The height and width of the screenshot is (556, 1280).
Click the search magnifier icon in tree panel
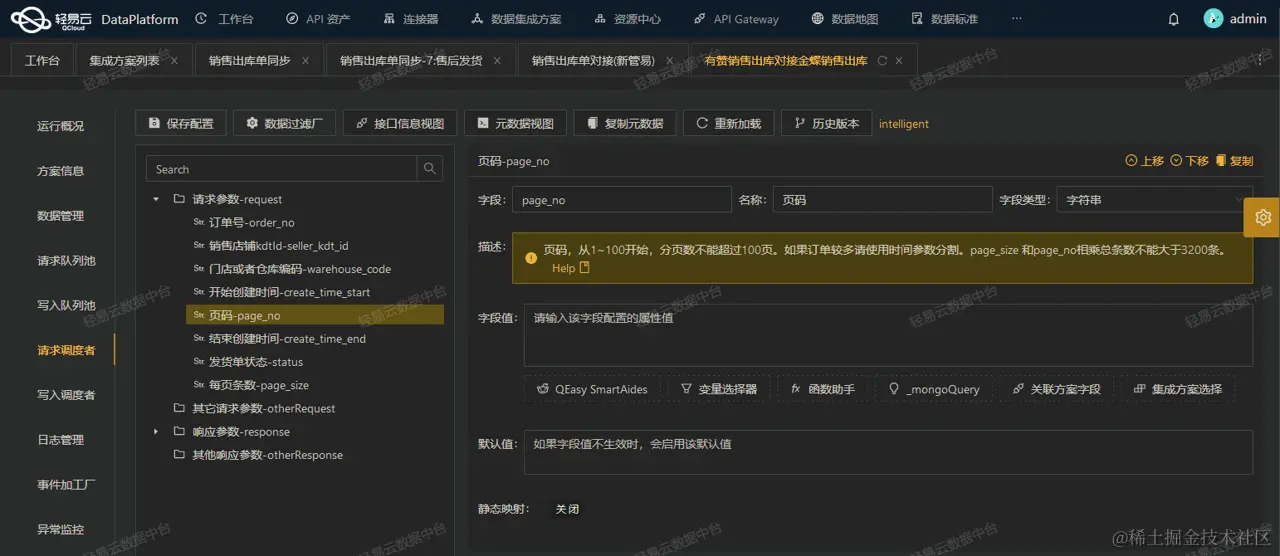[x=430, y=169]
